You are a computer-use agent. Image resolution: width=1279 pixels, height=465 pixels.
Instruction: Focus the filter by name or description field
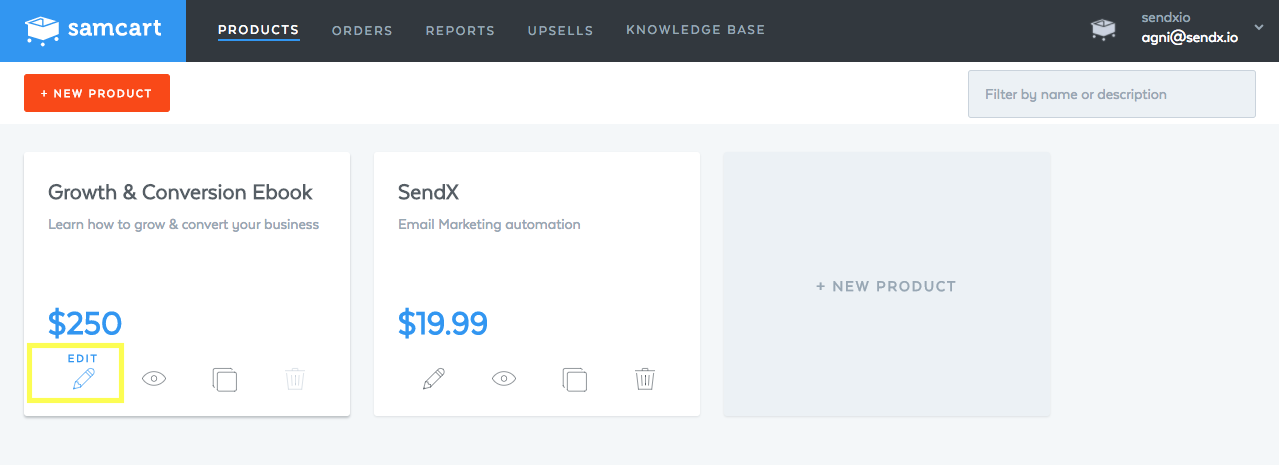(1111, 94)
